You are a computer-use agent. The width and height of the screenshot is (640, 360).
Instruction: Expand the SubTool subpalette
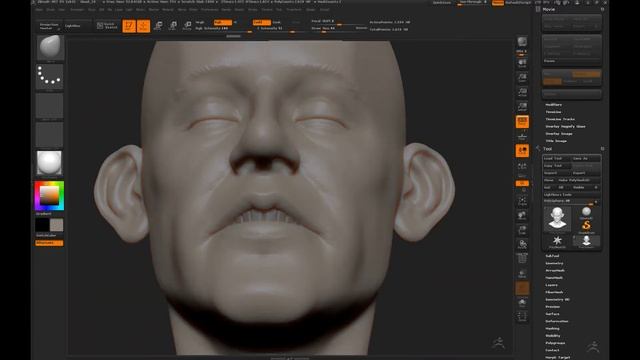552,256
